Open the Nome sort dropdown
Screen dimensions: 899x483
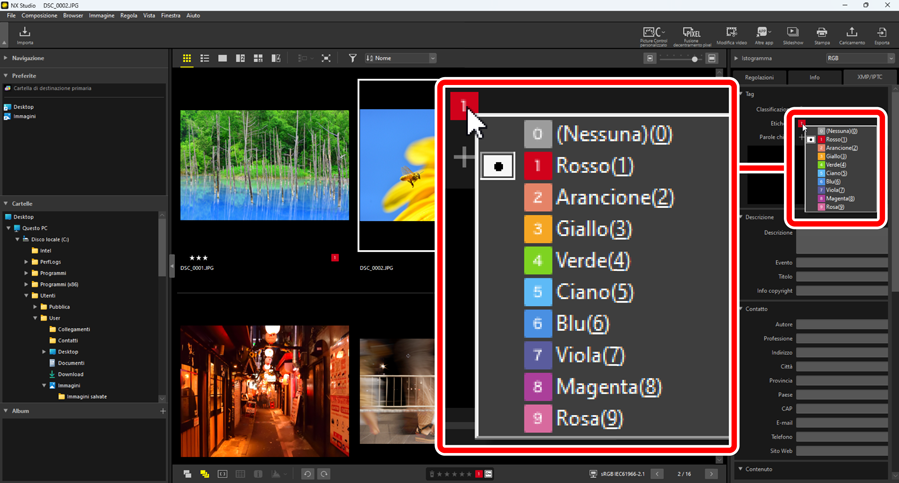click(x=400, y=59)
